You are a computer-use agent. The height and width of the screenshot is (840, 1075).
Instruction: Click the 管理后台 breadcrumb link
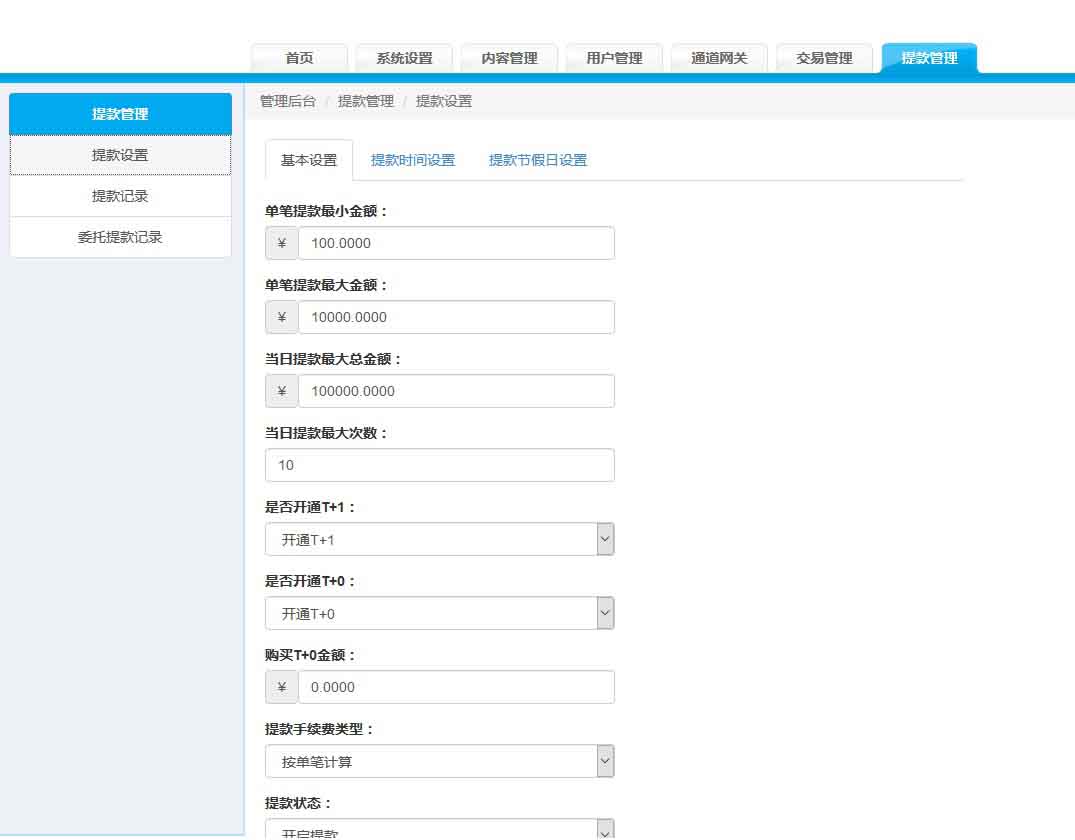[x=288, y=101]
